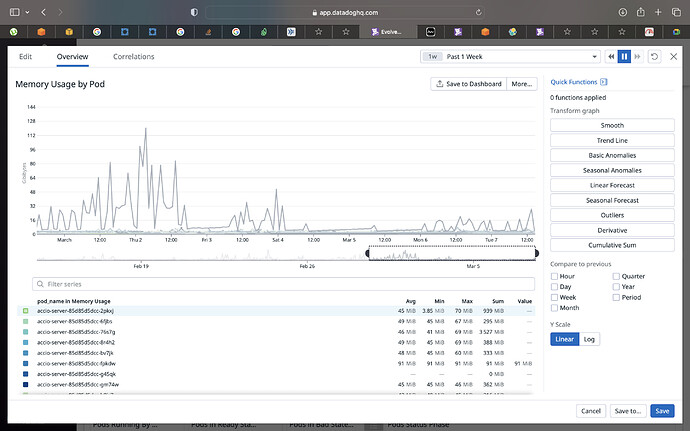The image size is (690, 431).
Task: Enable the Month comparison checkbox
Action: coord(554,308)
